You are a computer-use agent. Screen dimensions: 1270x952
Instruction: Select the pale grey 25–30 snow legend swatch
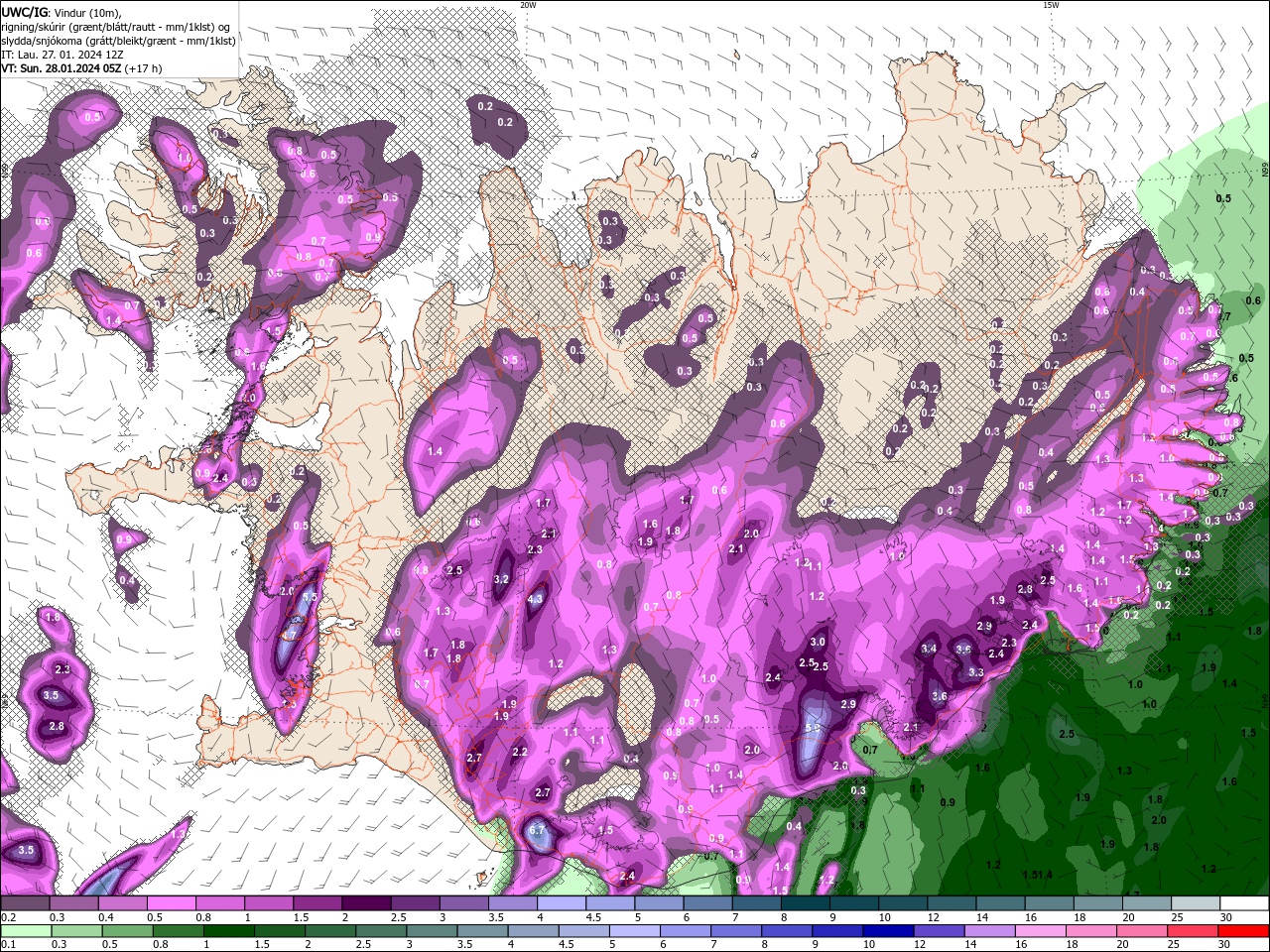[1197, 903]
